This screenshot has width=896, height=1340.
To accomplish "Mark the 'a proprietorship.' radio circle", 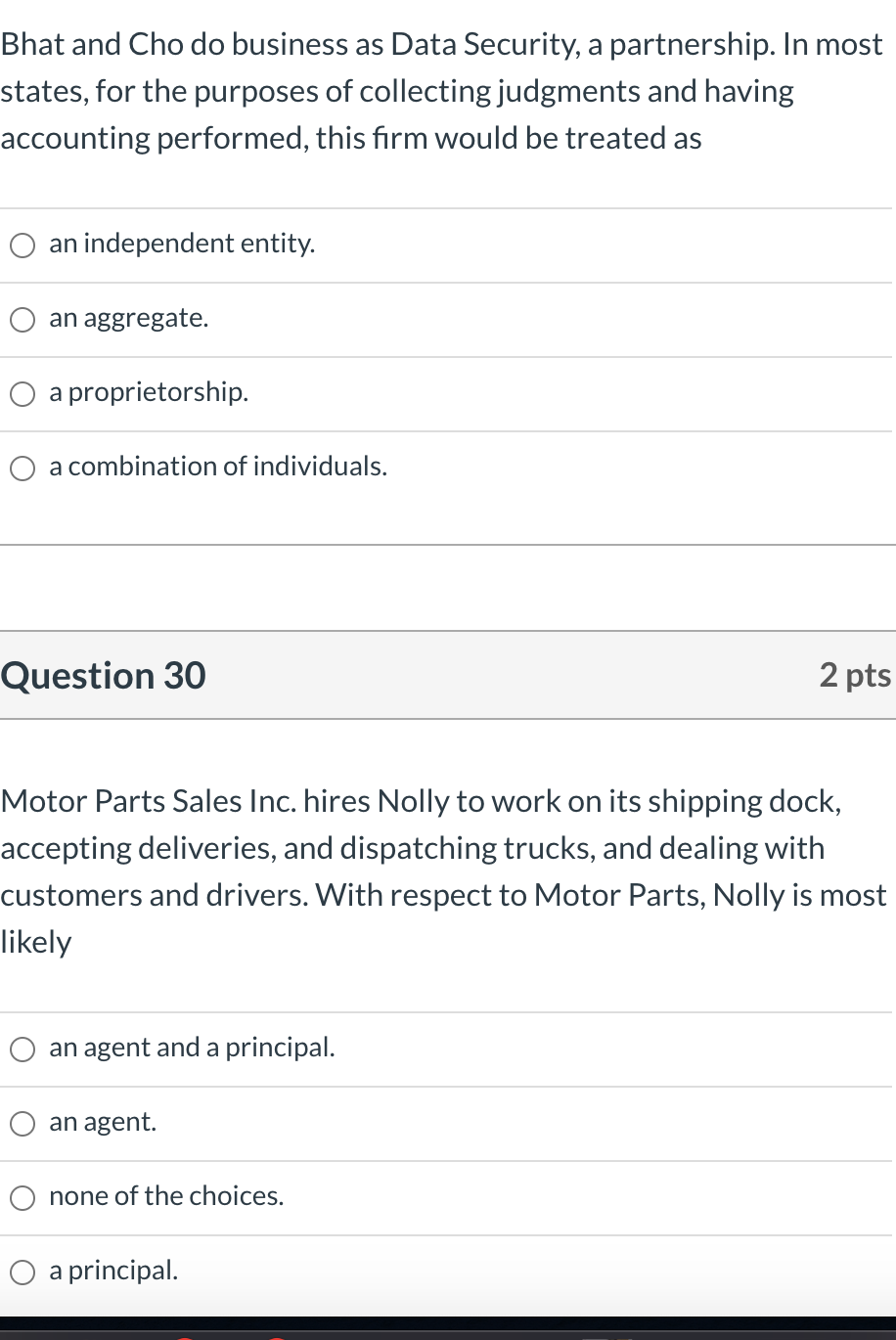I will click(22, 394).
